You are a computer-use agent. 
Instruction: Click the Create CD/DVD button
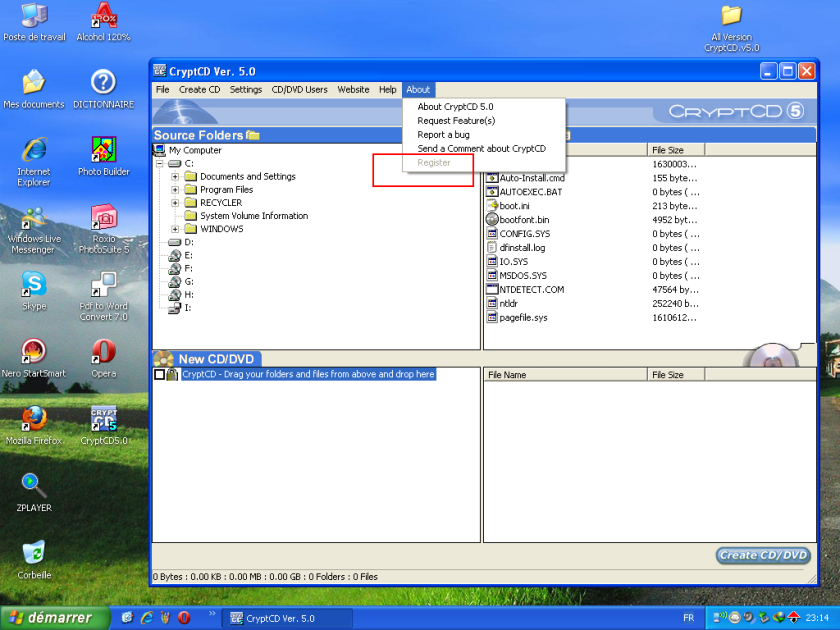tap(763, 556)
